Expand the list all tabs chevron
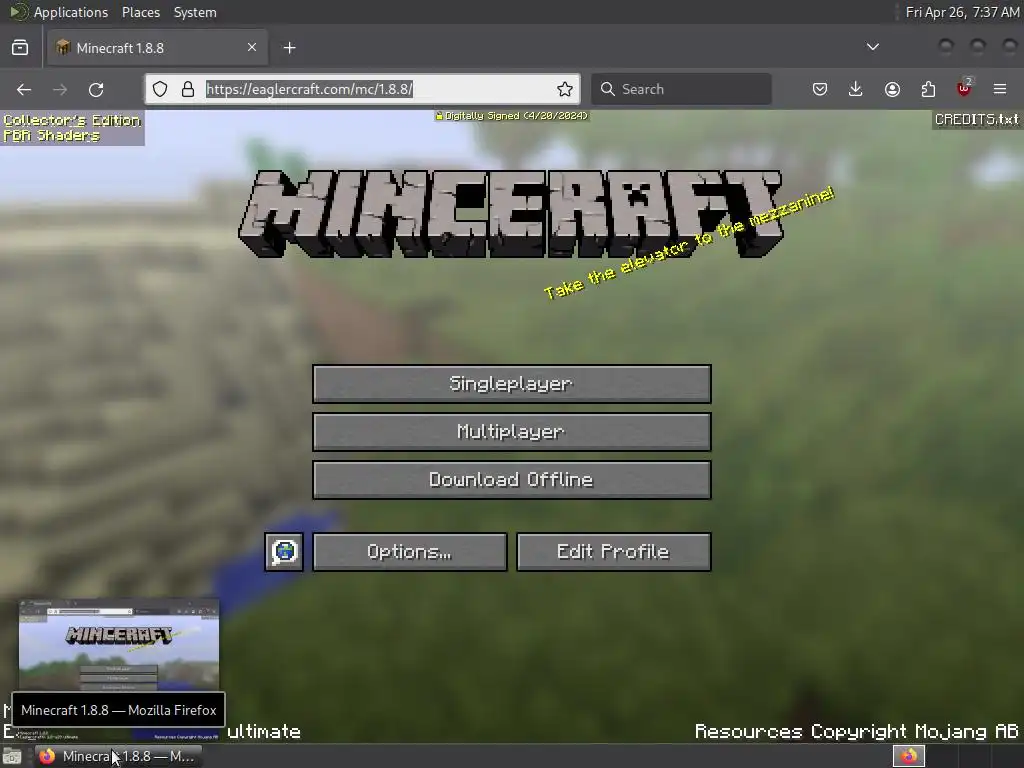The width and height of the screenshot is (1024, 768). click(x=872, y=47)
